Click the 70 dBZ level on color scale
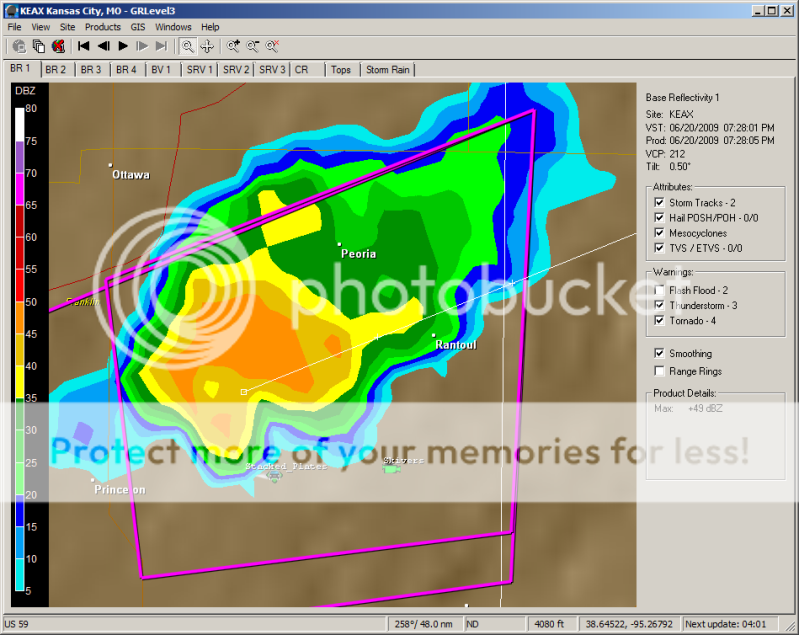The image size is (799, 635). tap(31, 173)
